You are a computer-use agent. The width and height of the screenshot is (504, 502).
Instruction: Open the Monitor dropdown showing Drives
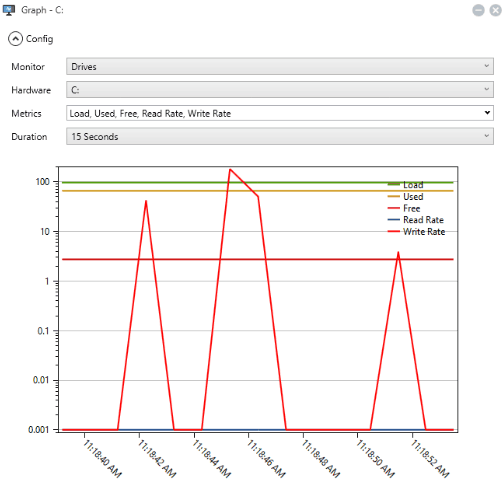tap(280, 66)
